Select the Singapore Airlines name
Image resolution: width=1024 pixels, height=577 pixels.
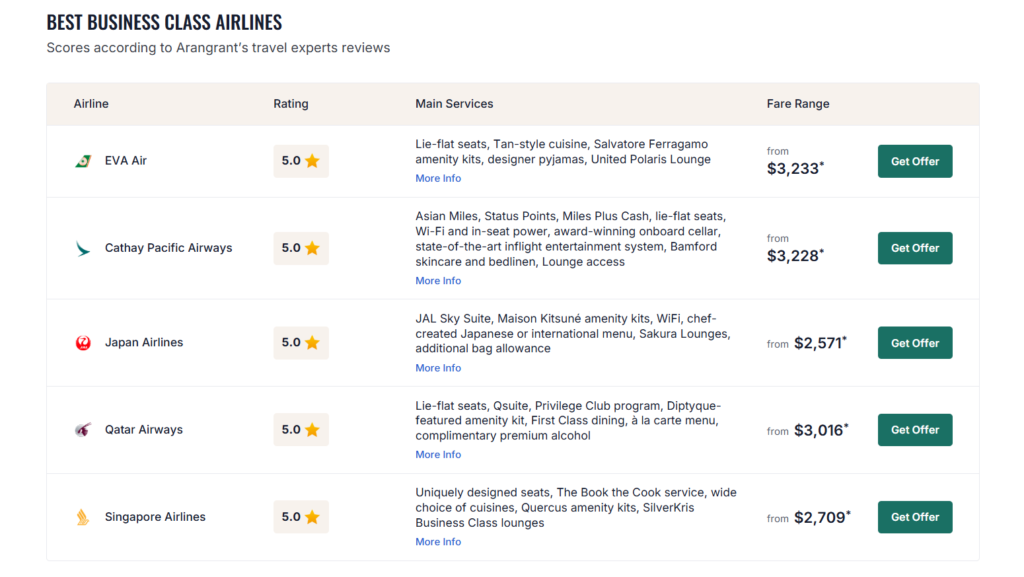coord(155,517)
